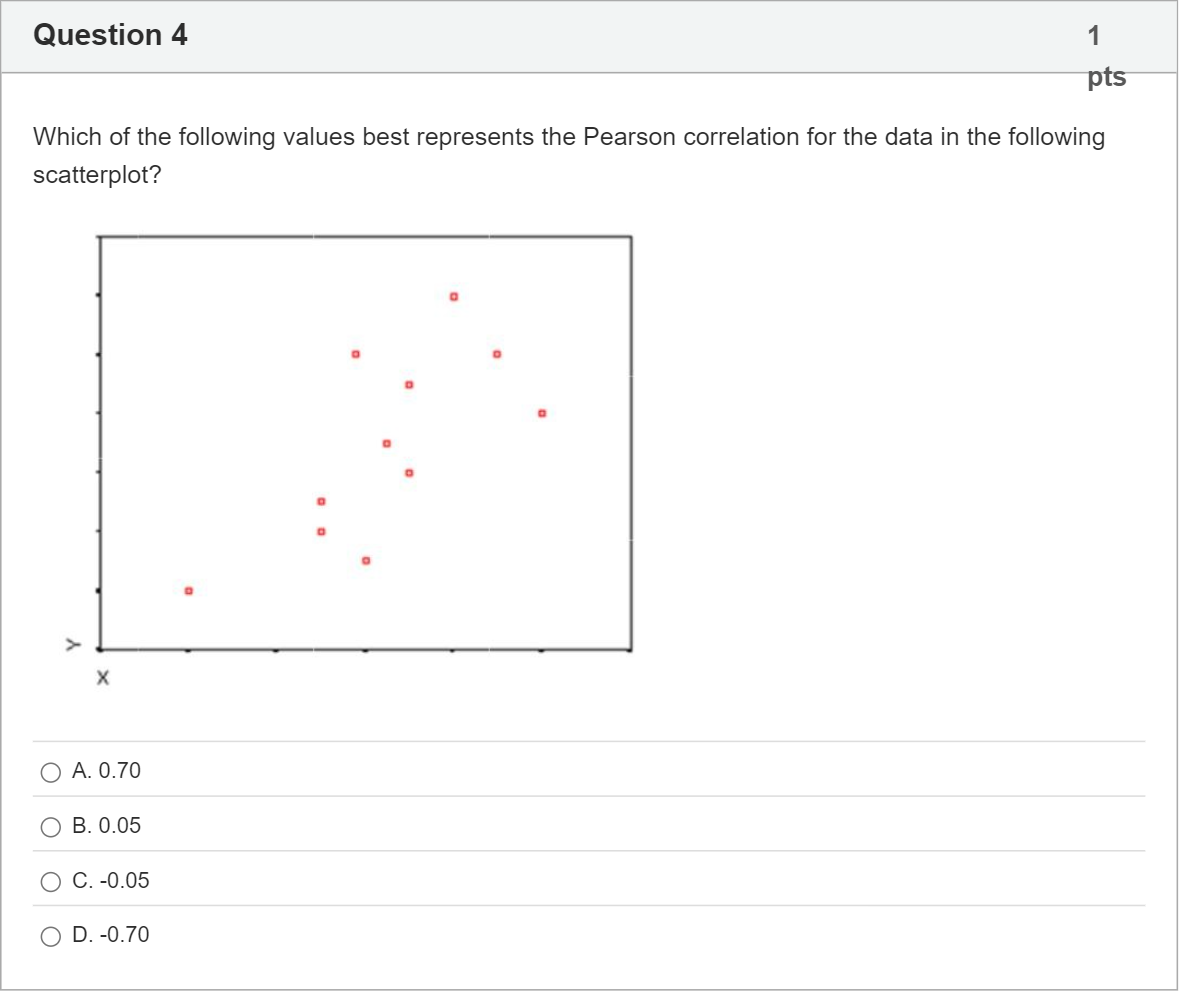Click the rightmost data point in scatterplot
The image size is (1179, 991).
[541, 411]
